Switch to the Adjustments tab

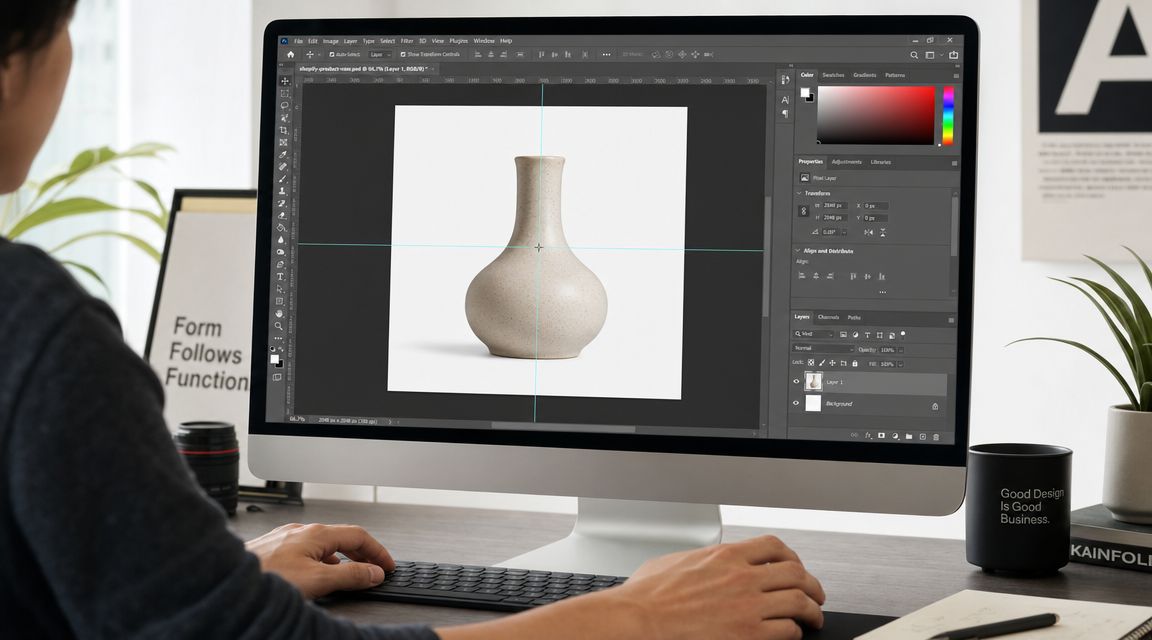846,162
